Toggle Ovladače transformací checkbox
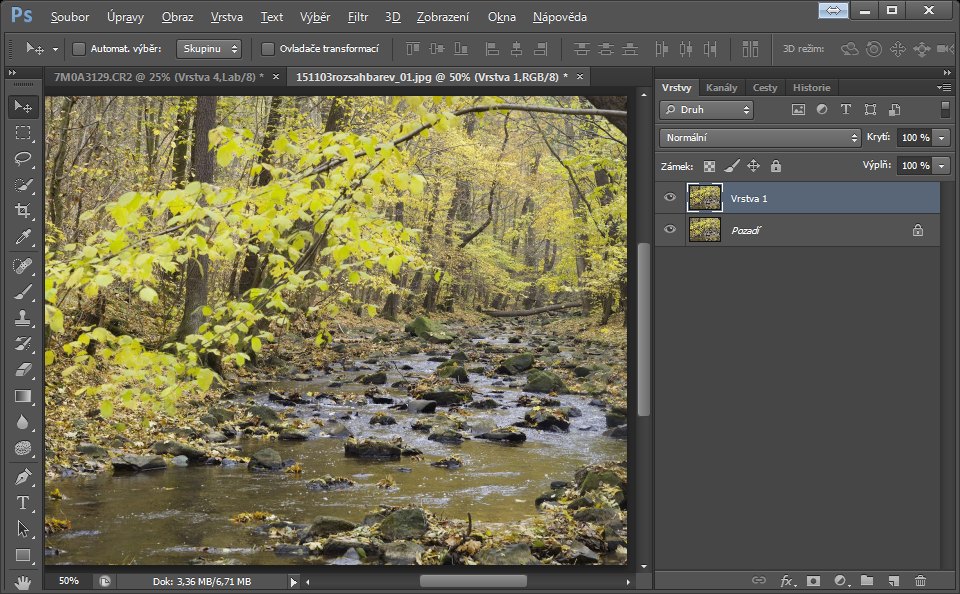Screen dimensions: 960x594 coord(268,48)
